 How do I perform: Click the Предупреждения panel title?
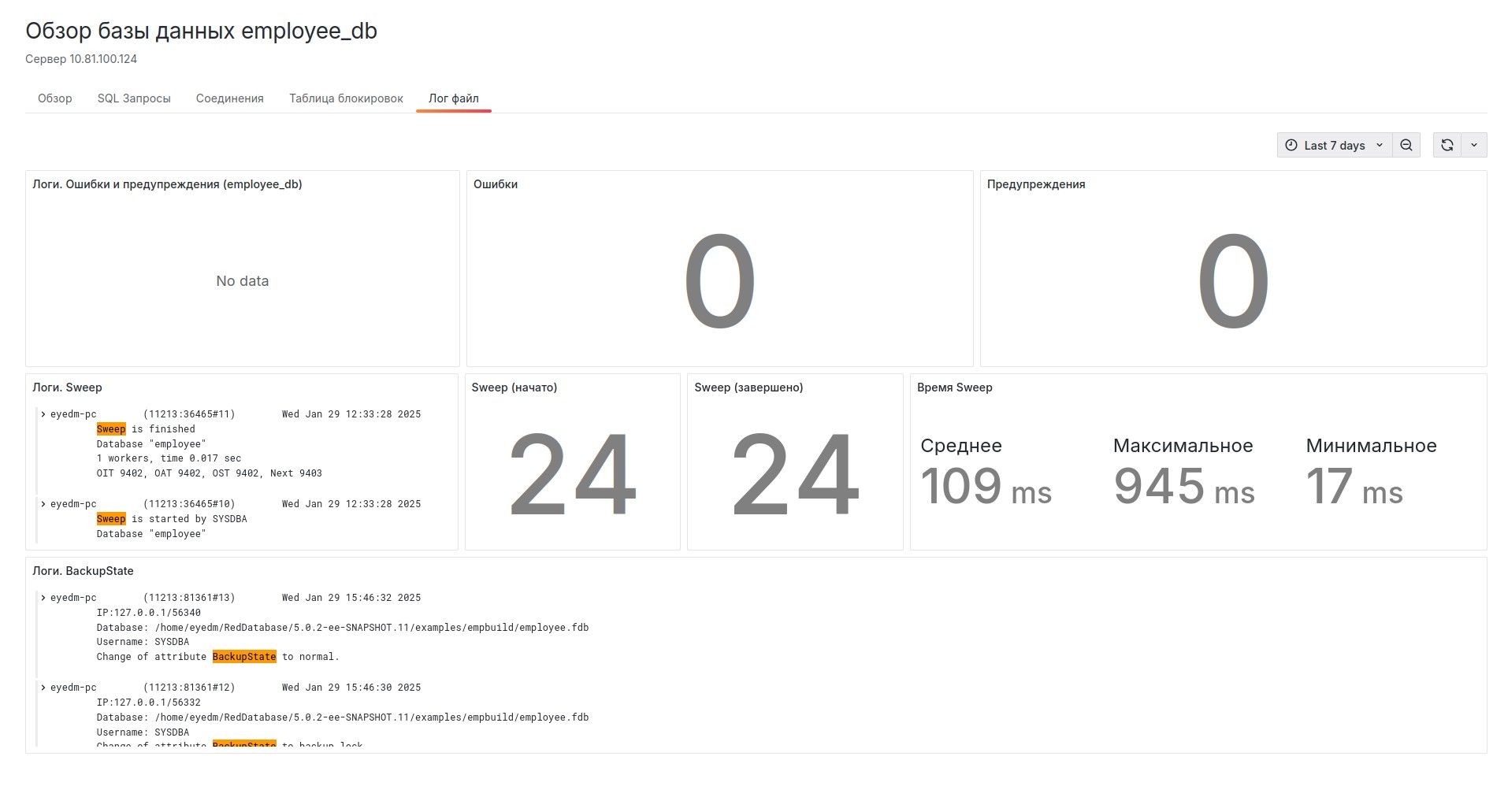coord(1035,184)
